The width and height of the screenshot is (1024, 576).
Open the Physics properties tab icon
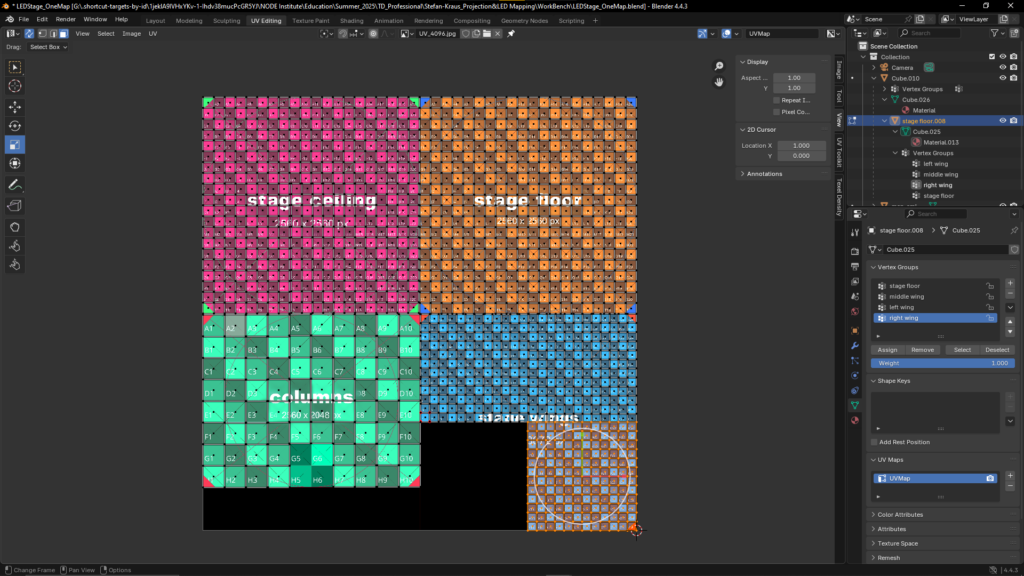pos(855,376)
